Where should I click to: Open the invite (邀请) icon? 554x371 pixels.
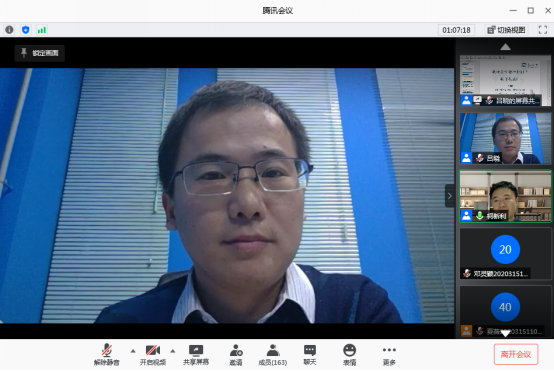coord(236,355)
